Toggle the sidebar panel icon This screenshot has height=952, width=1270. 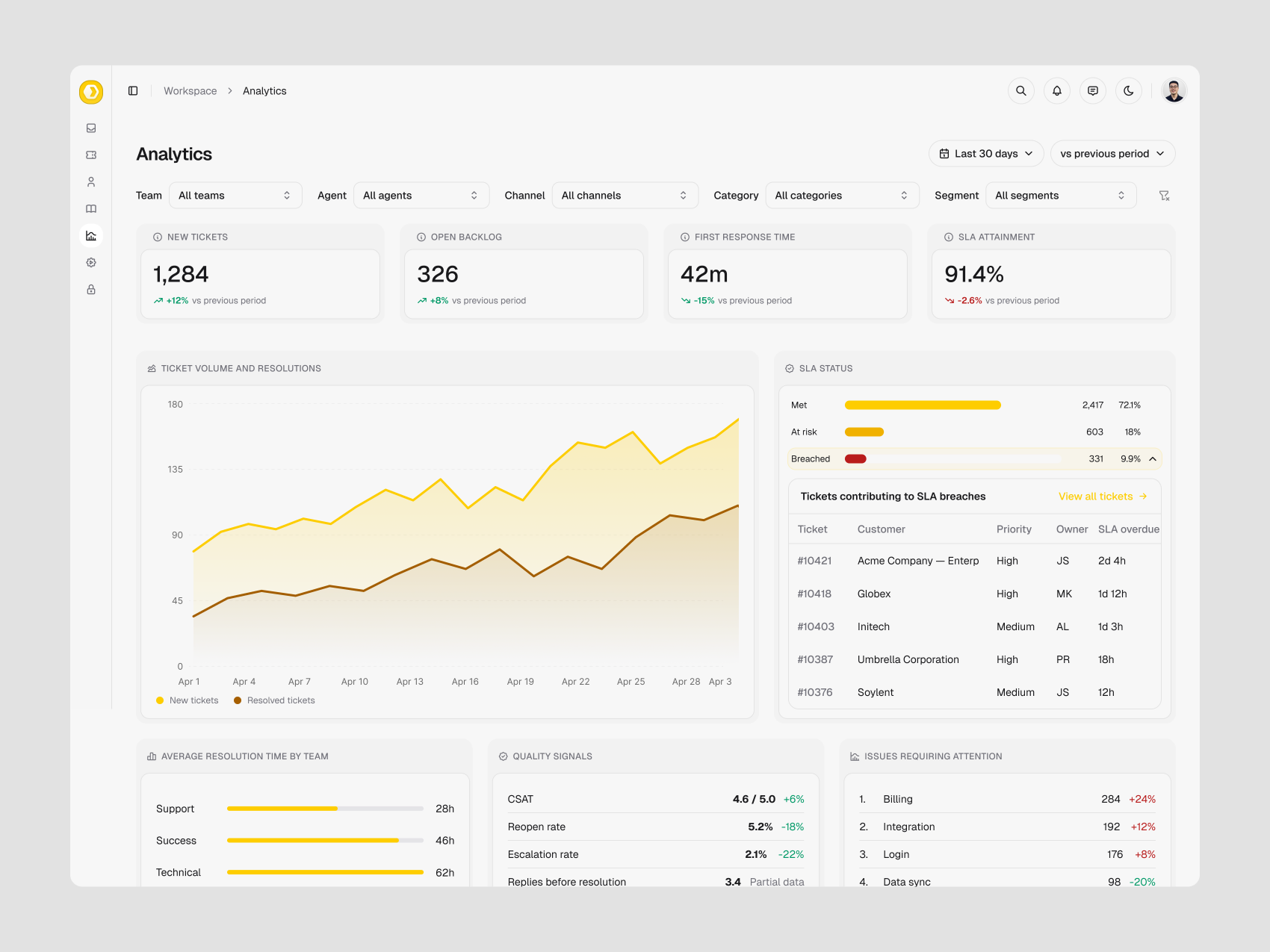(x=133, y=91)
